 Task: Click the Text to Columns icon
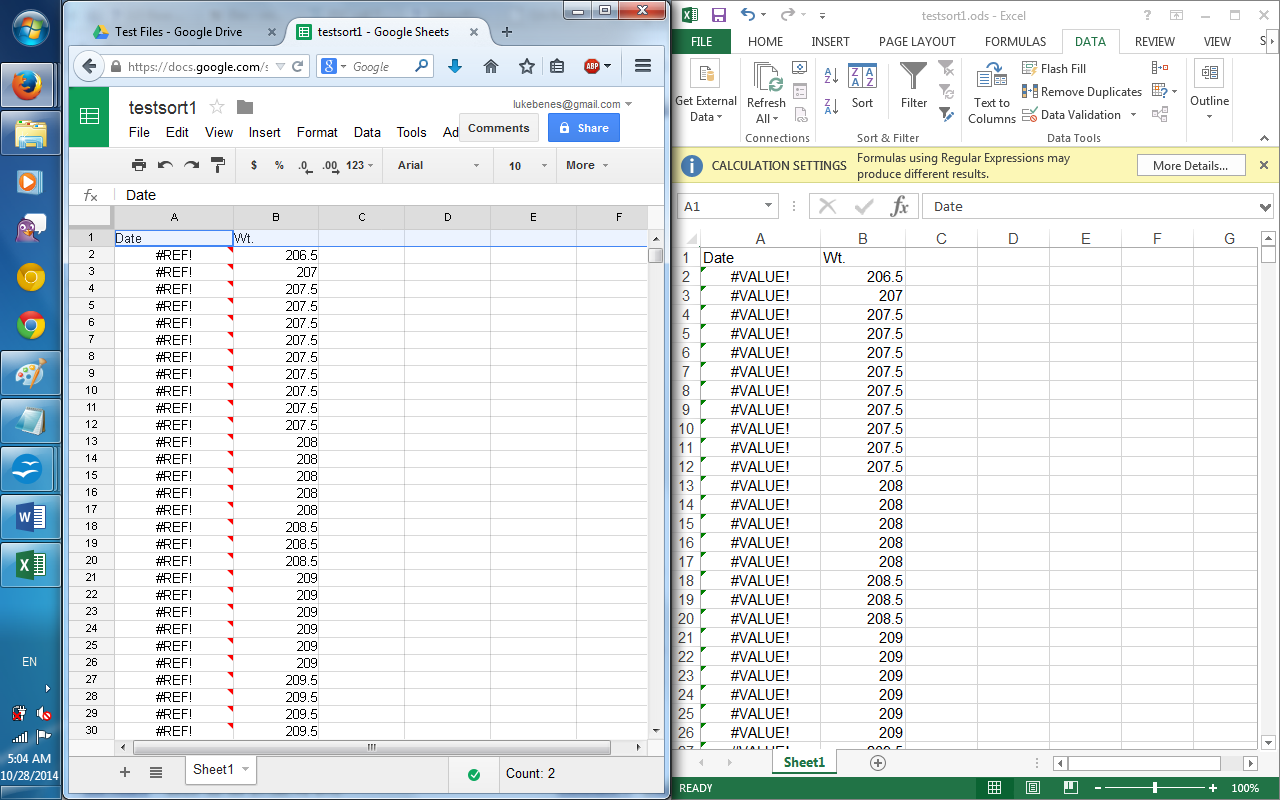tap(992, 93)
